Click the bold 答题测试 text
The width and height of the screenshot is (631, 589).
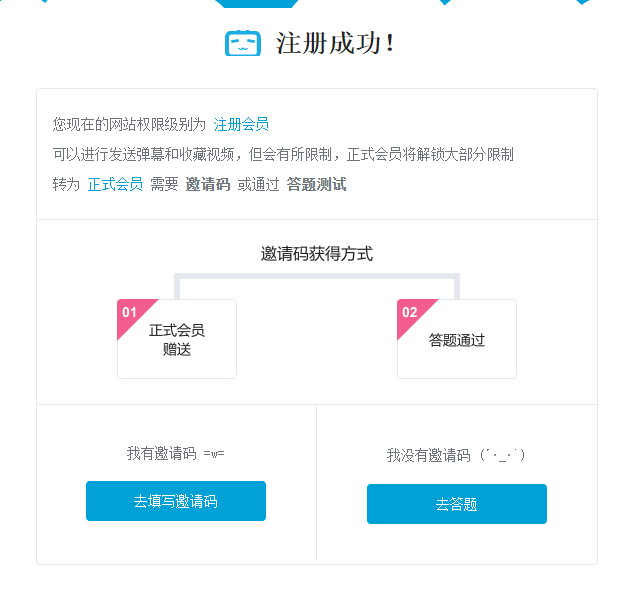[x=316, y=185]
